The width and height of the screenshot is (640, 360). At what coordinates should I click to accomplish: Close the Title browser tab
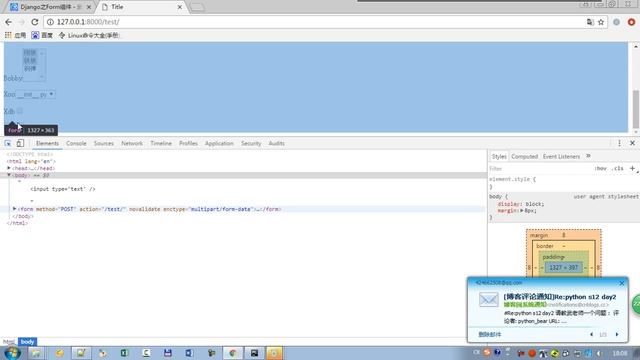[180, 7]
